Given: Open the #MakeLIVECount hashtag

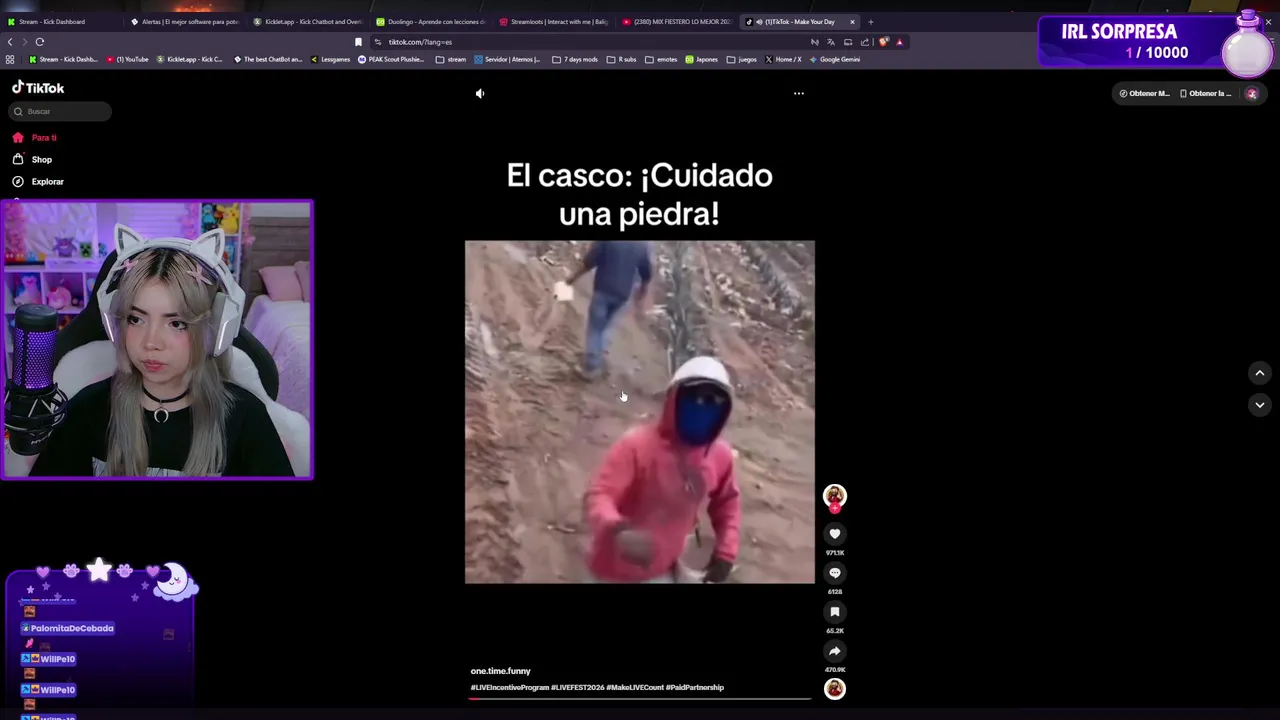Looking at the screenshot, I should pyautogui.click(x=635, y=688).
